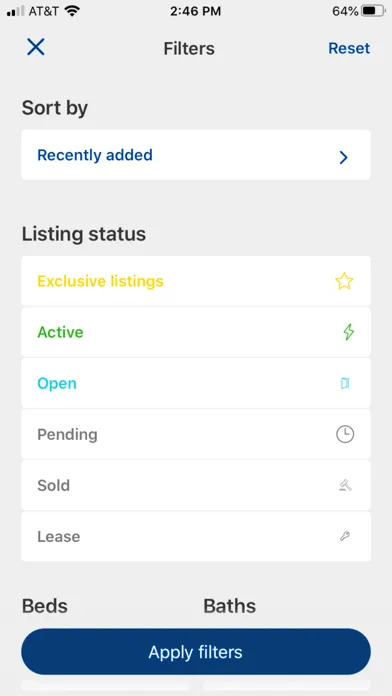392x696 pixels.
Task: Tap the yellow star icon for Exclusive listings
Action: click(344, 281)
